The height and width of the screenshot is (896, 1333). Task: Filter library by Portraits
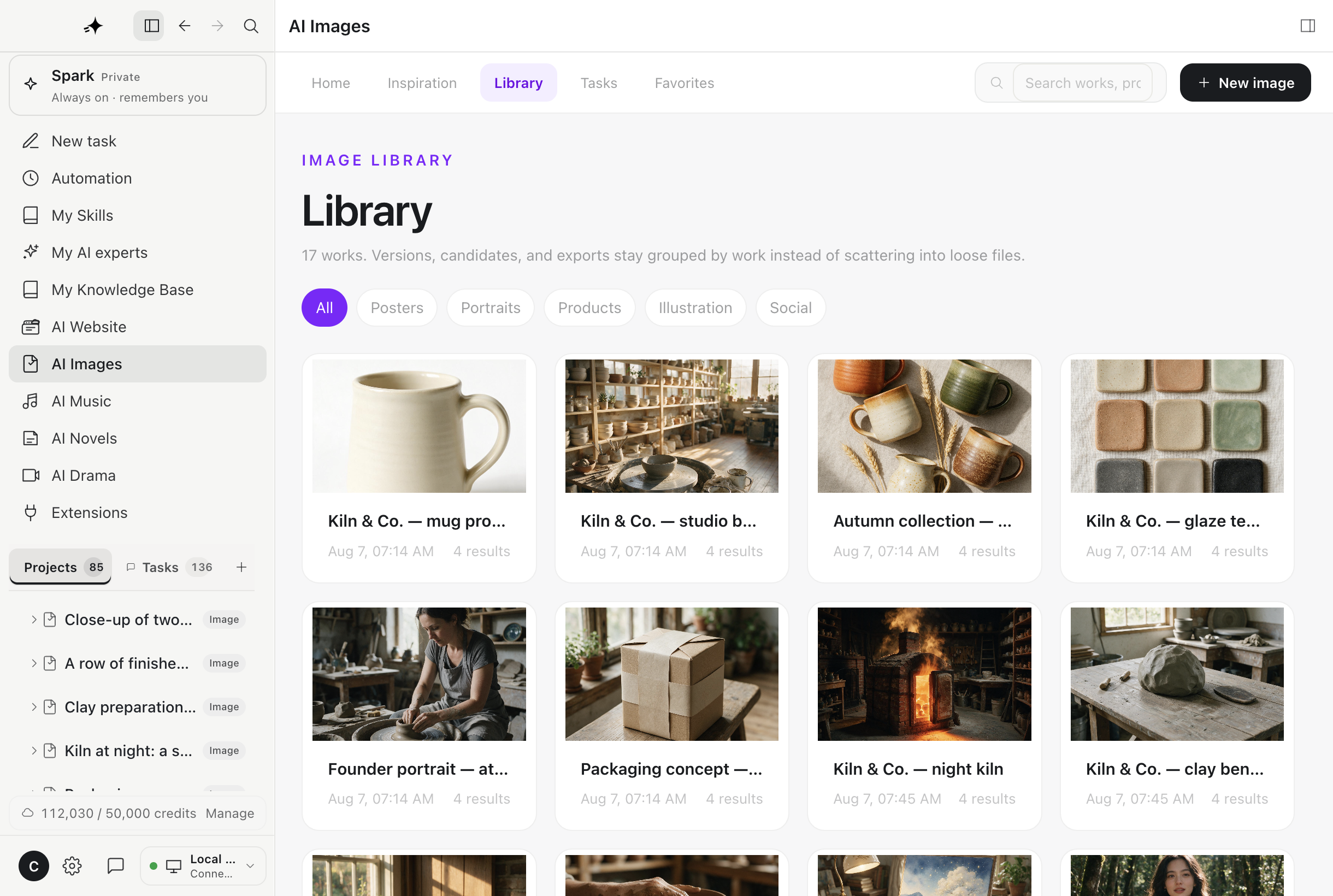491,308
